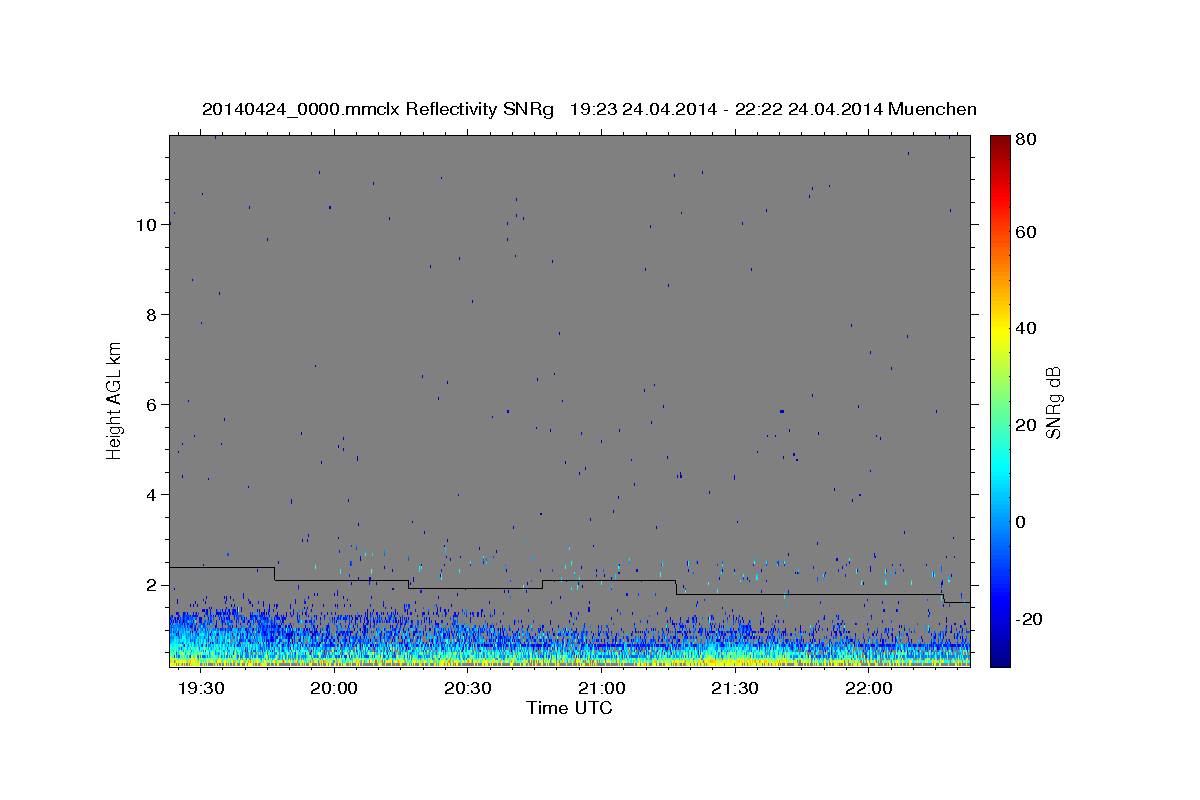
Task: Click the 'Time UTC' x-axis label
Action: (569, 708)
